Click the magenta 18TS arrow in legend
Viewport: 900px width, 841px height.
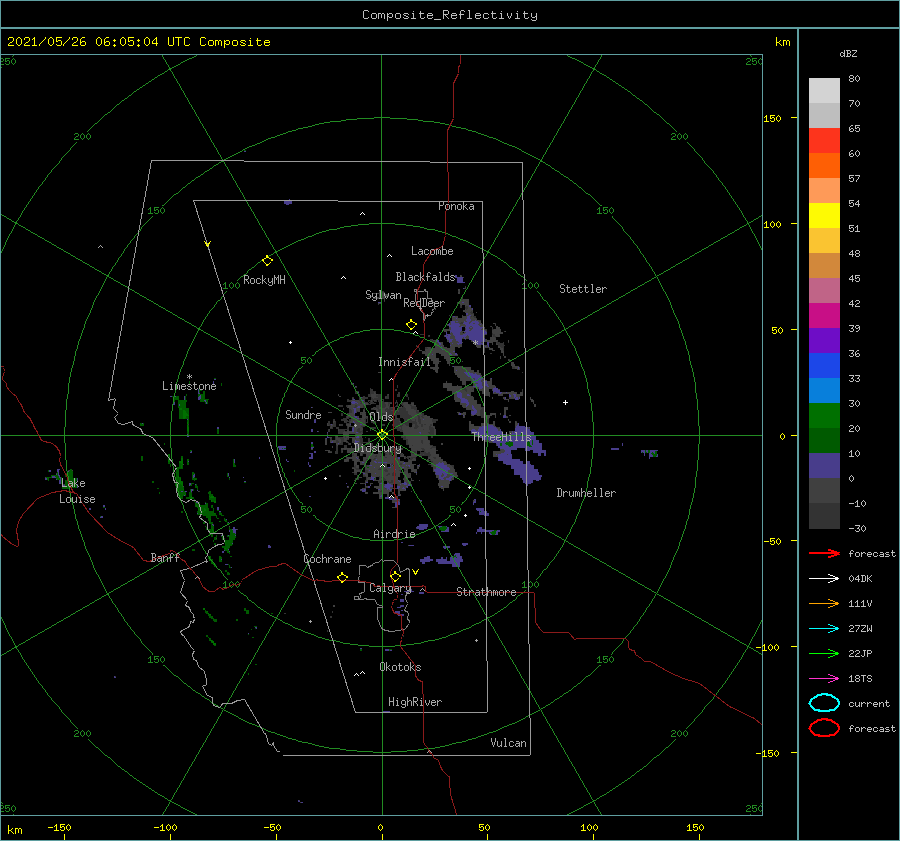point(824,679)
